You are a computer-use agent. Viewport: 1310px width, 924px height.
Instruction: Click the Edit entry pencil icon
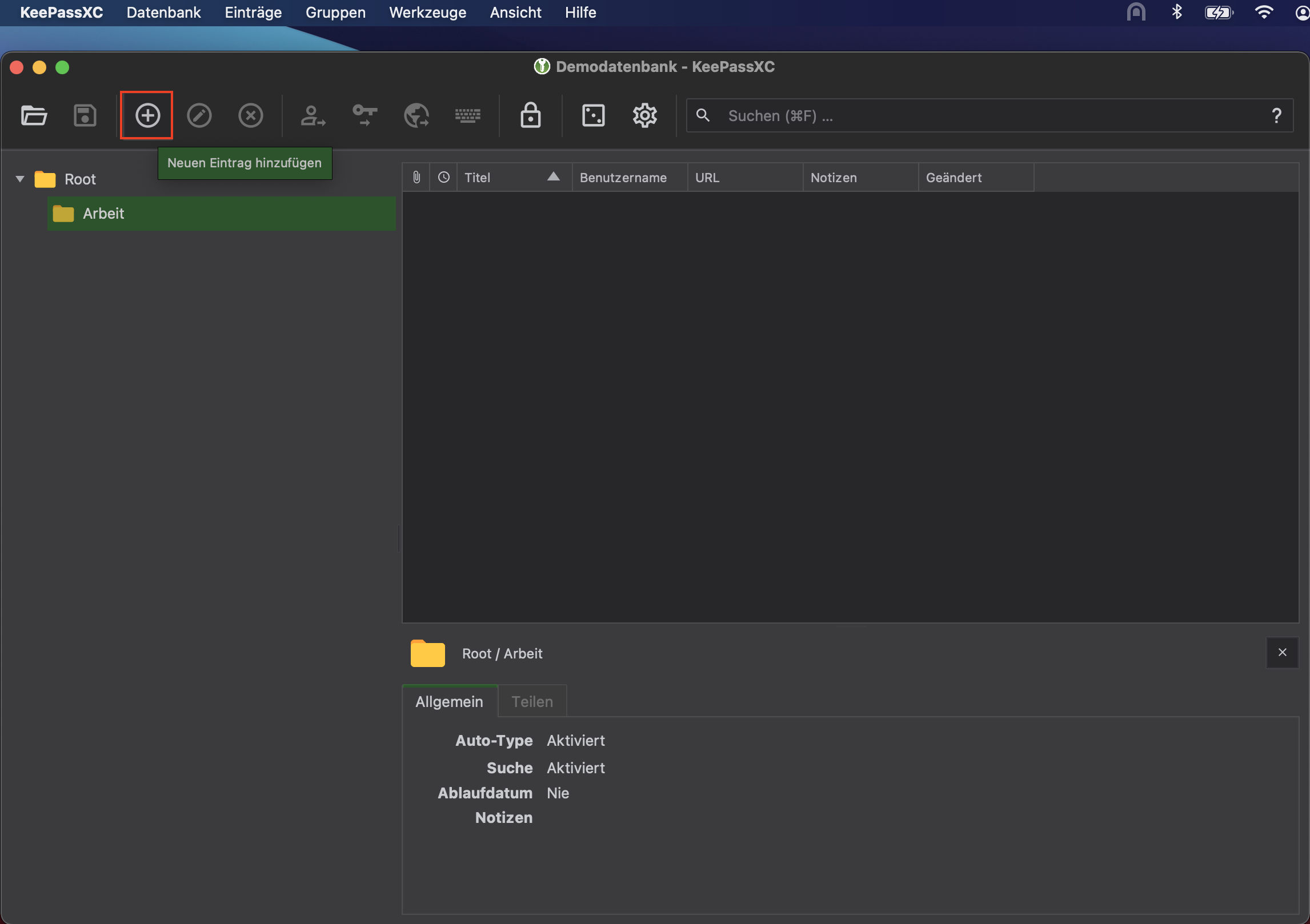click(x=199, y=115)
